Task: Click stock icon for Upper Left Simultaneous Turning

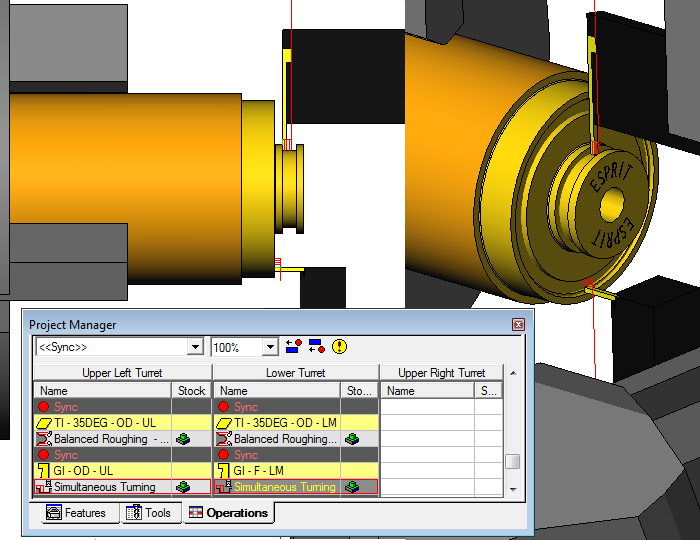Action: [x=183, y=487]
